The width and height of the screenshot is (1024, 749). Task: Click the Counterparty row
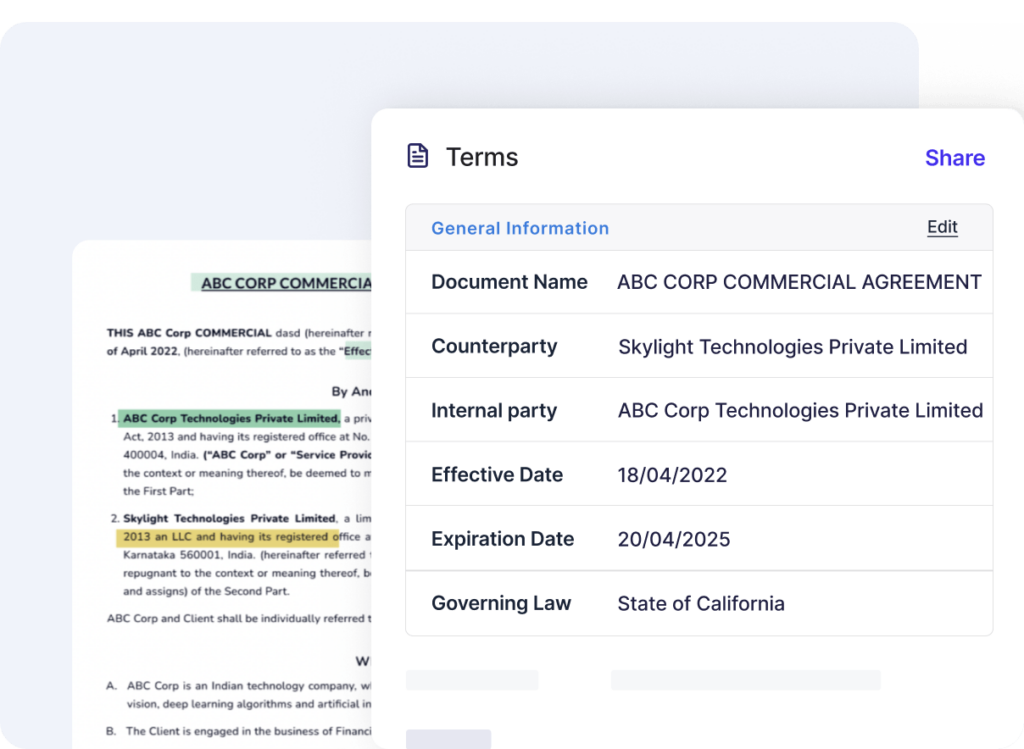pos(494,346)
